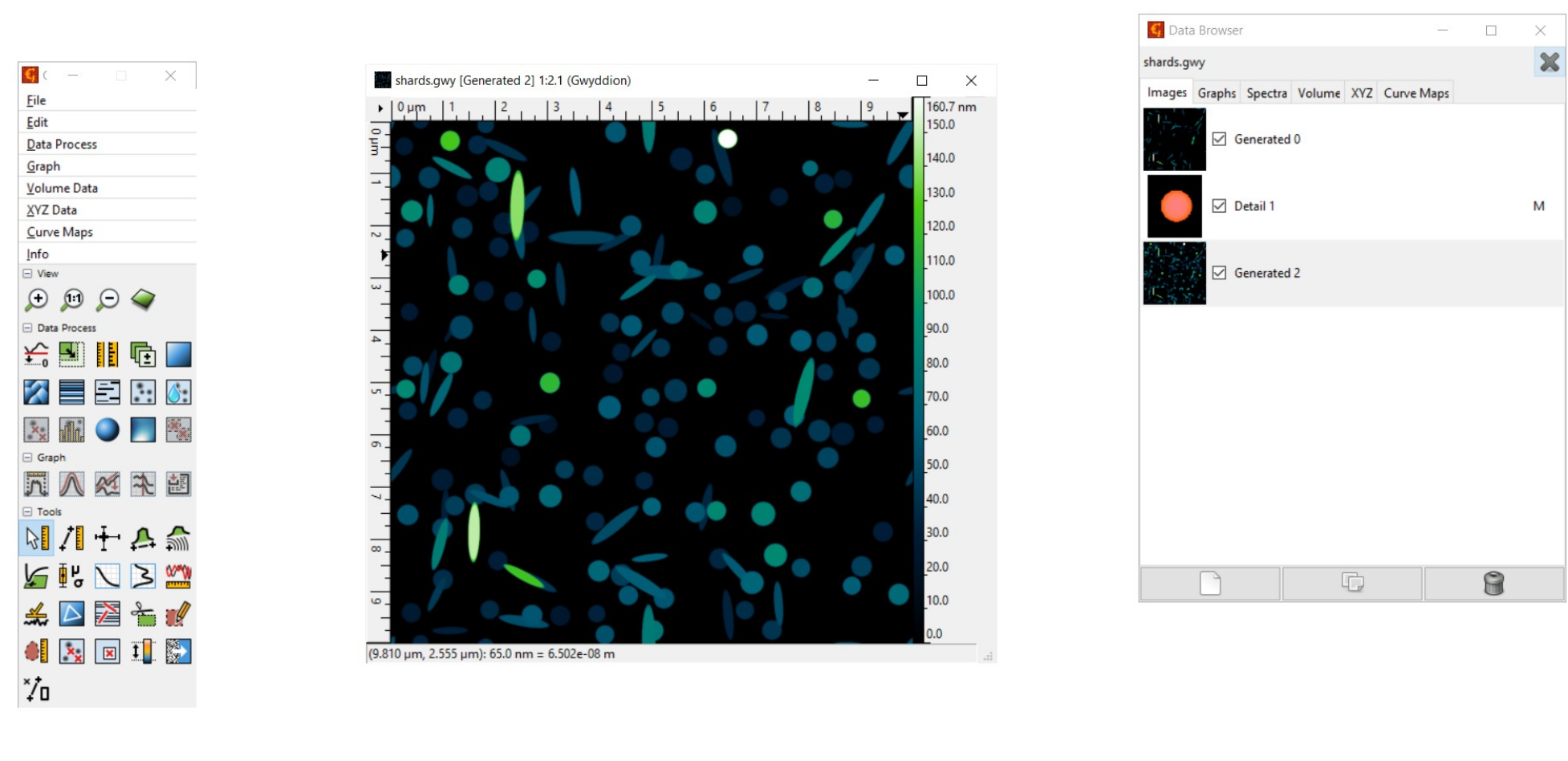Switch to the Graphs tab
Viewport: 1568px width, 761px height.
pyautogui.click(x=1217, y=93)
